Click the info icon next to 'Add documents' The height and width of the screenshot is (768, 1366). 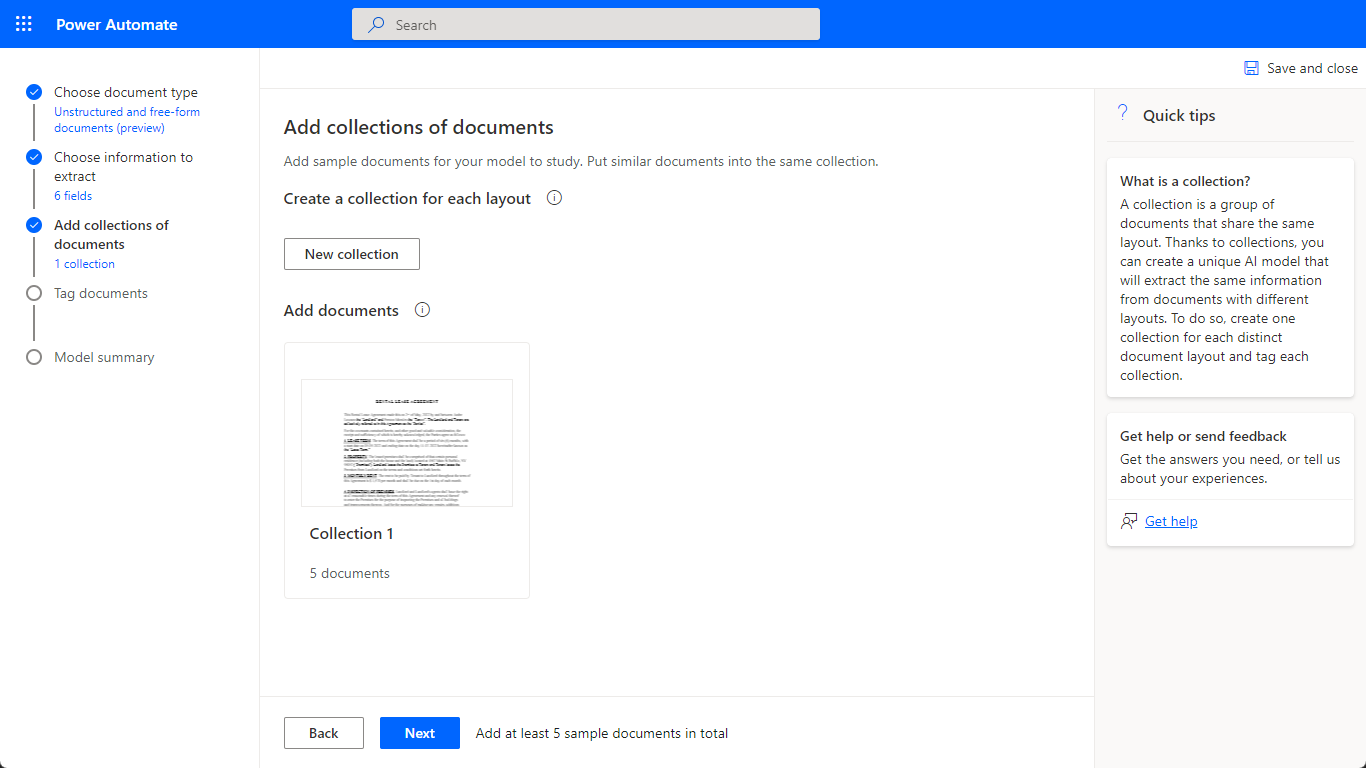(422, 310)
